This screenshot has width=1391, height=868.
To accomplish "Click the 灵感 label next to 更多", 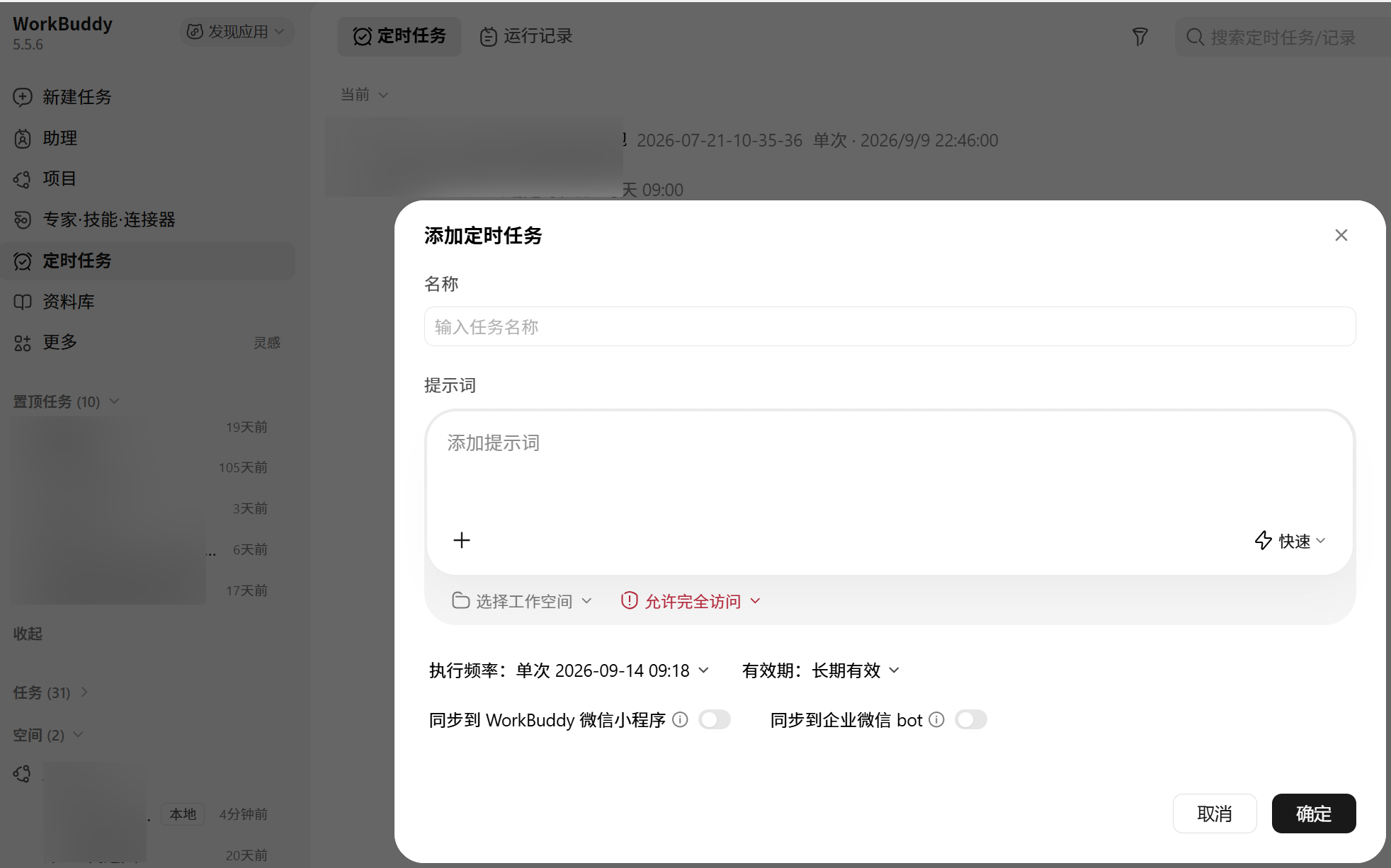I will (x=267, y=343).
